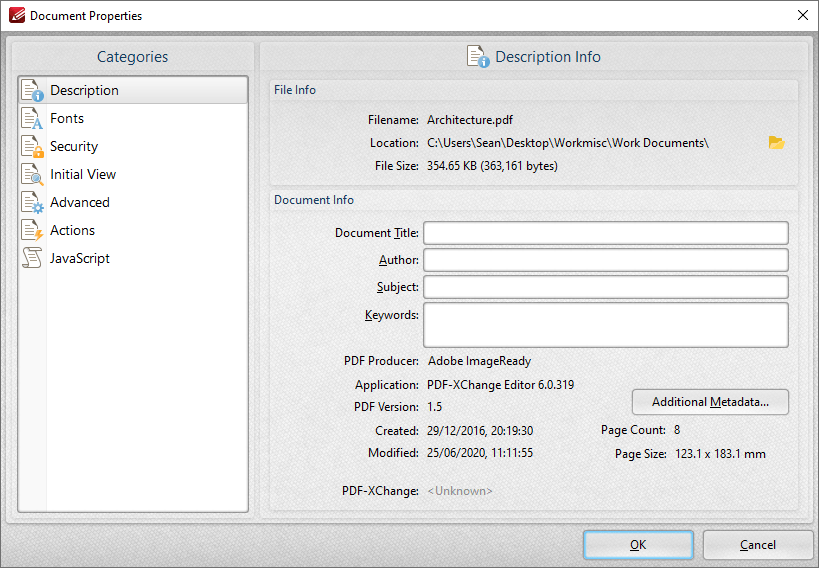The image size is (819, 568).
Task: Click the Description category page icon
Action: (x=32, y=90)
